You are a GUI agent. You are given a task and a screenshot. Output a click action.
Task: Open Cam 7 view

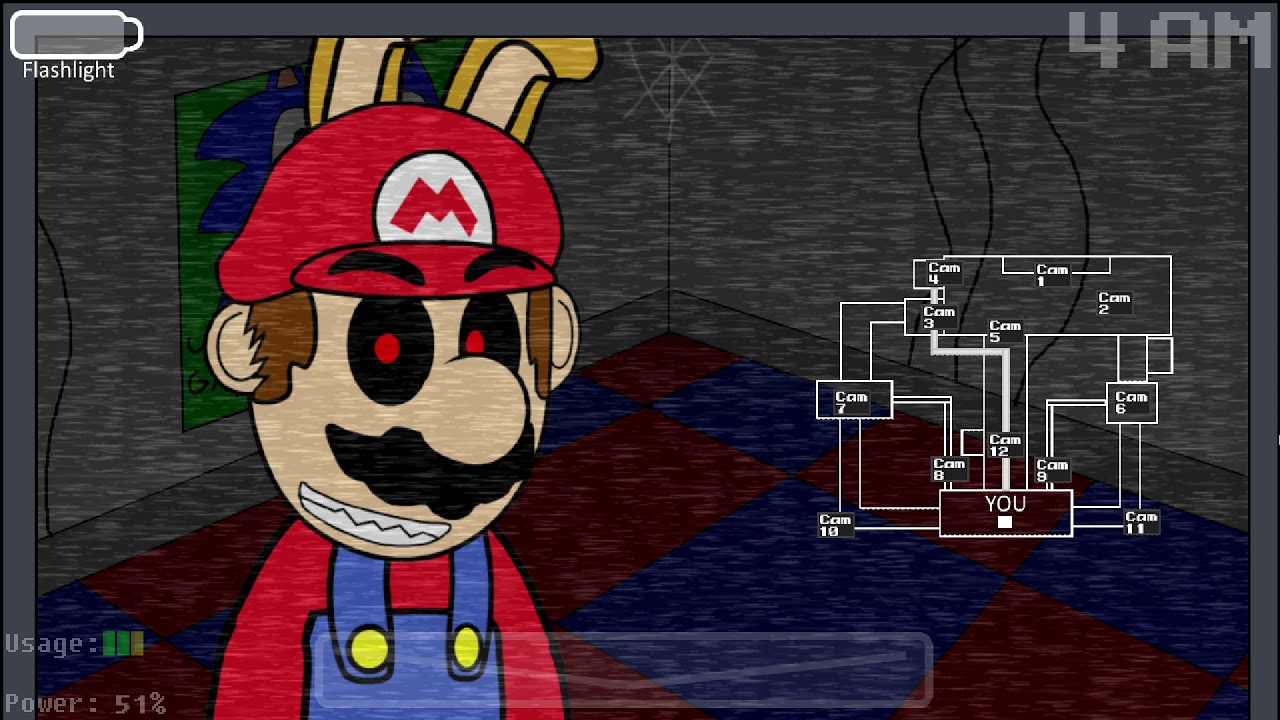coord(851,402)
